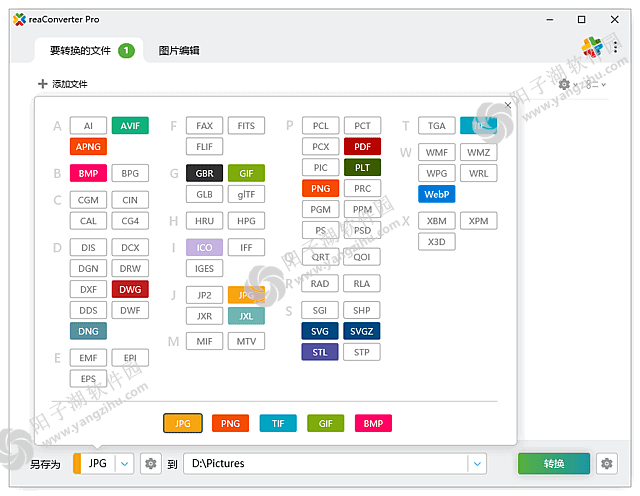
Task: Open the three-dot menu at top right
Action: pyautogui.click(x=615, y=47)
